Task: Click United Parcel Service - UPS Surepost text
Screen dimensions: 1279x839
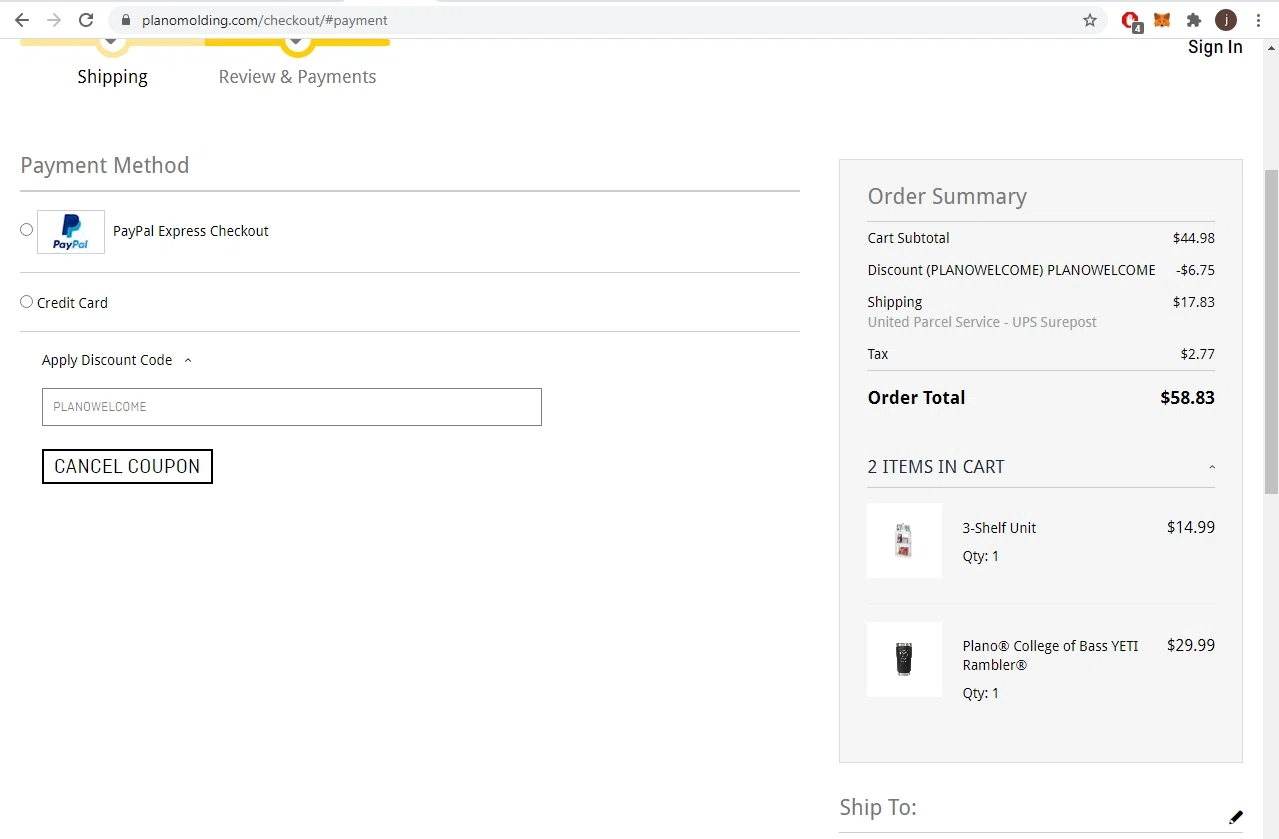Action: pyautogui.click(x=982, y=322)
